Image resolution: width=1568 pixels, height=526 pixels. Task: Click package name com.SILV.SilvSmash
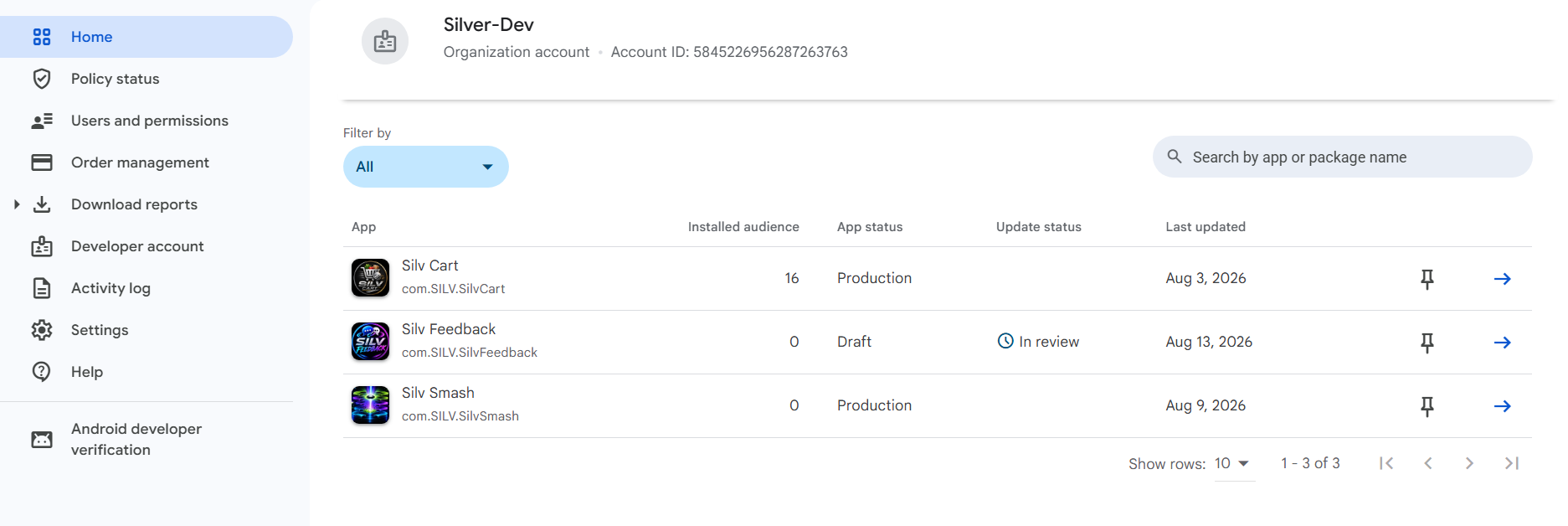pyautogui.click(x=460, y=416)
